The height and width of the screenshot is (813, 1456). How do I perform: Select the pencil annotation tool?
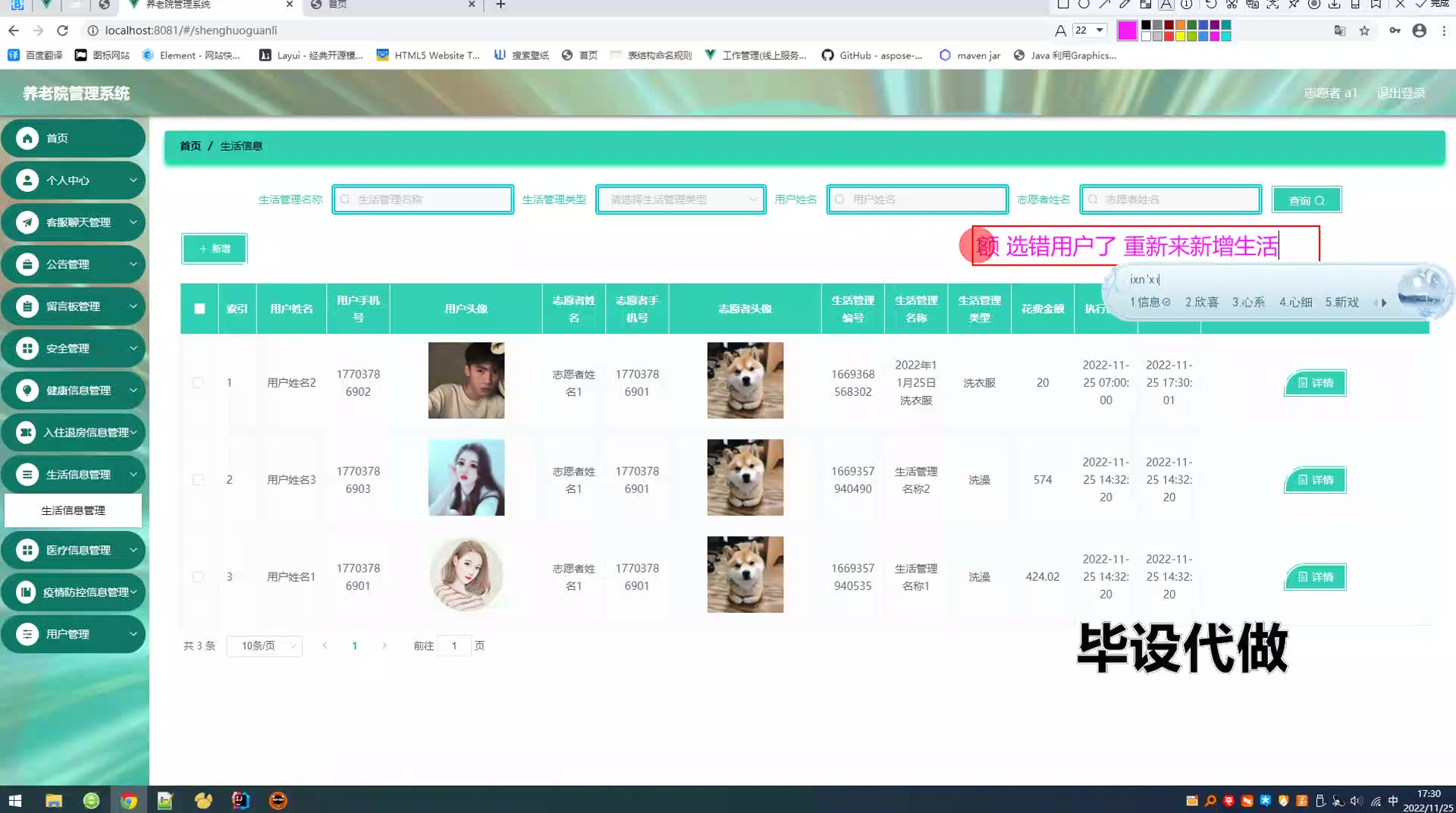1125,4
